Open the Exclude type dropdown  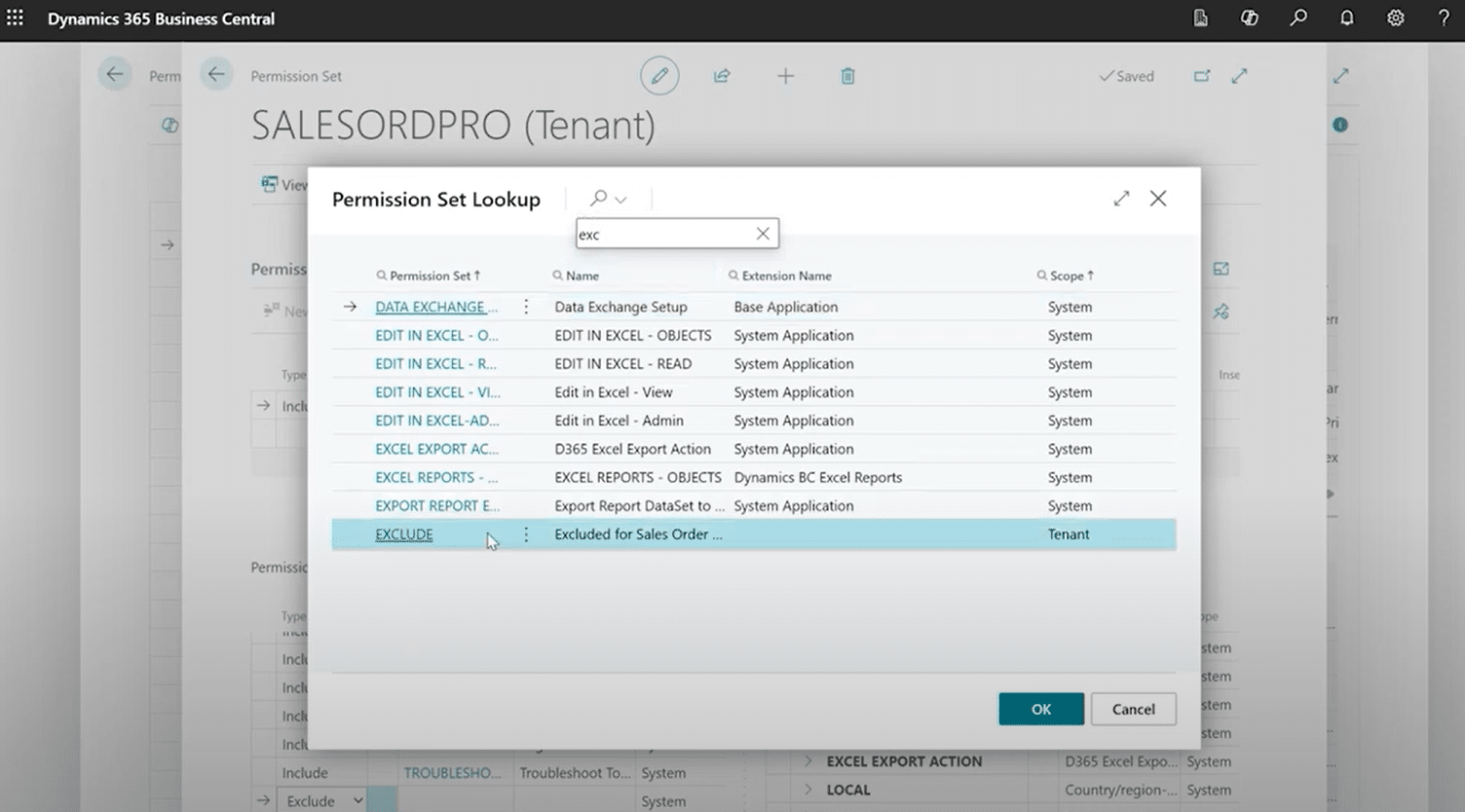(357, 800)
